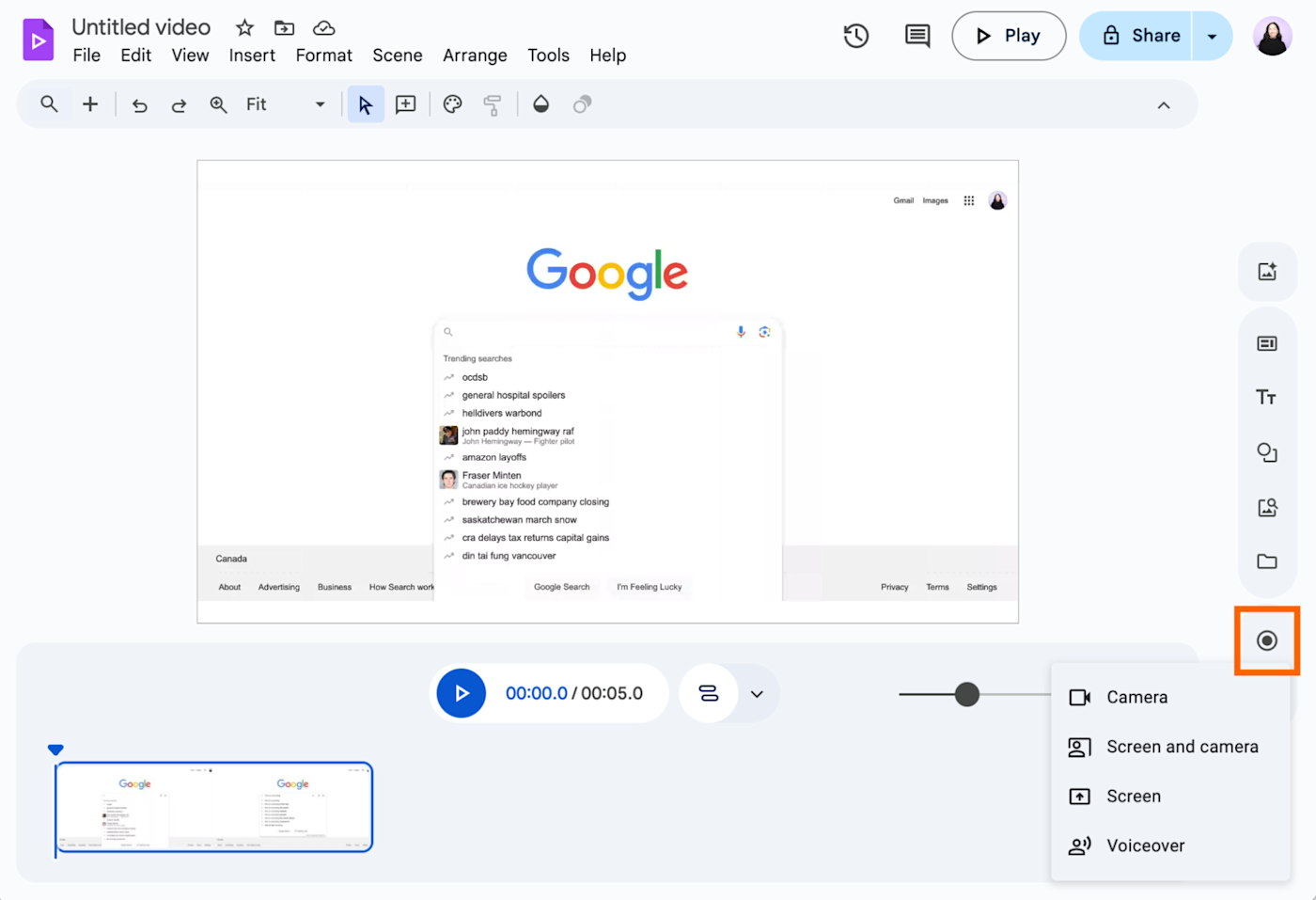The width and height of the screenshot is (1316, 900).
Task: Select the paint format roller icon
Action: [492, 104]
